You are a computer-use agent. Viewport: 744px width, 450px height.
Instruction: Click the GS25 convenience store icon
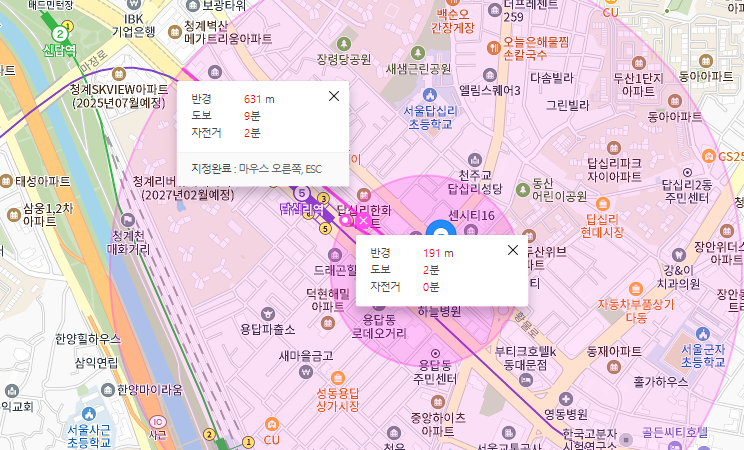coord(709,156)
